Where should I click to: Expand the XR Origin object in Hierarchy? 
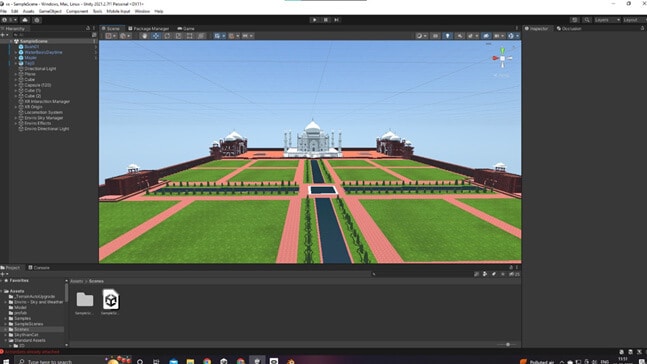coord(16,107)
